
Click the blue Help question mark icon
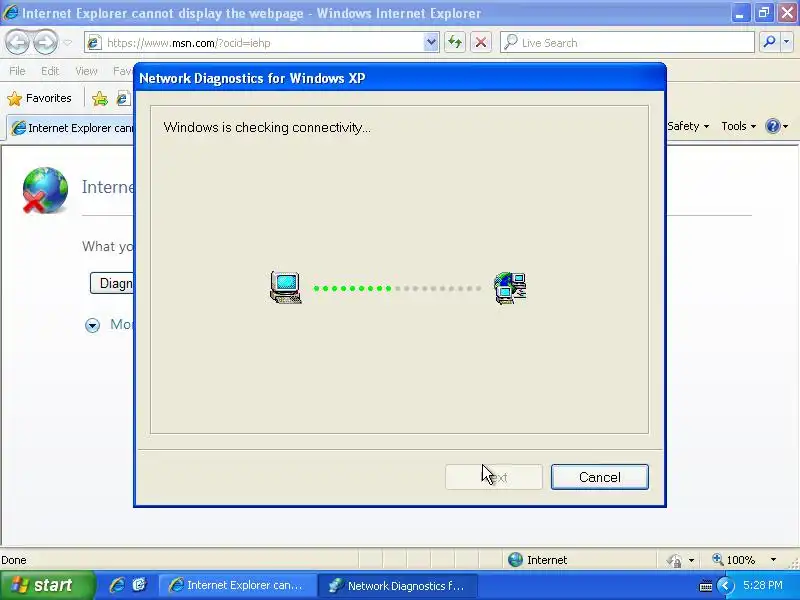[773, 126]
